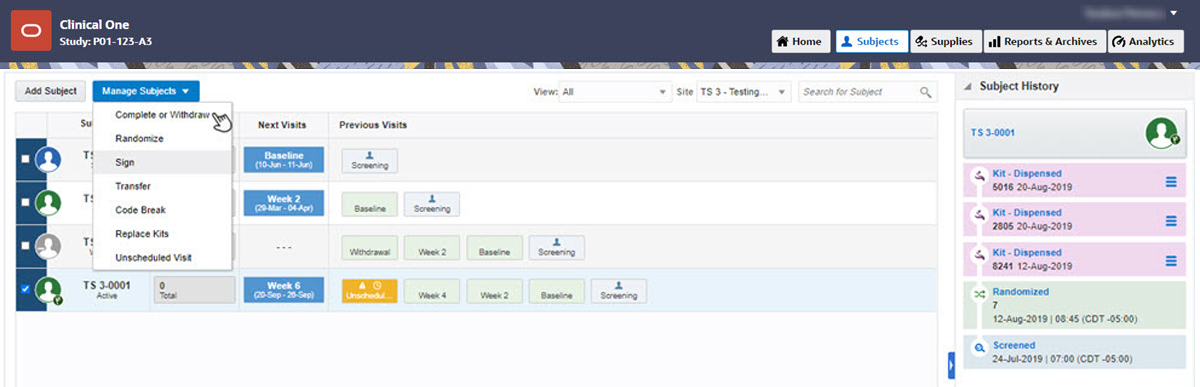
Task: Open the Analytics tab
Action: (x=1145, y=42)
